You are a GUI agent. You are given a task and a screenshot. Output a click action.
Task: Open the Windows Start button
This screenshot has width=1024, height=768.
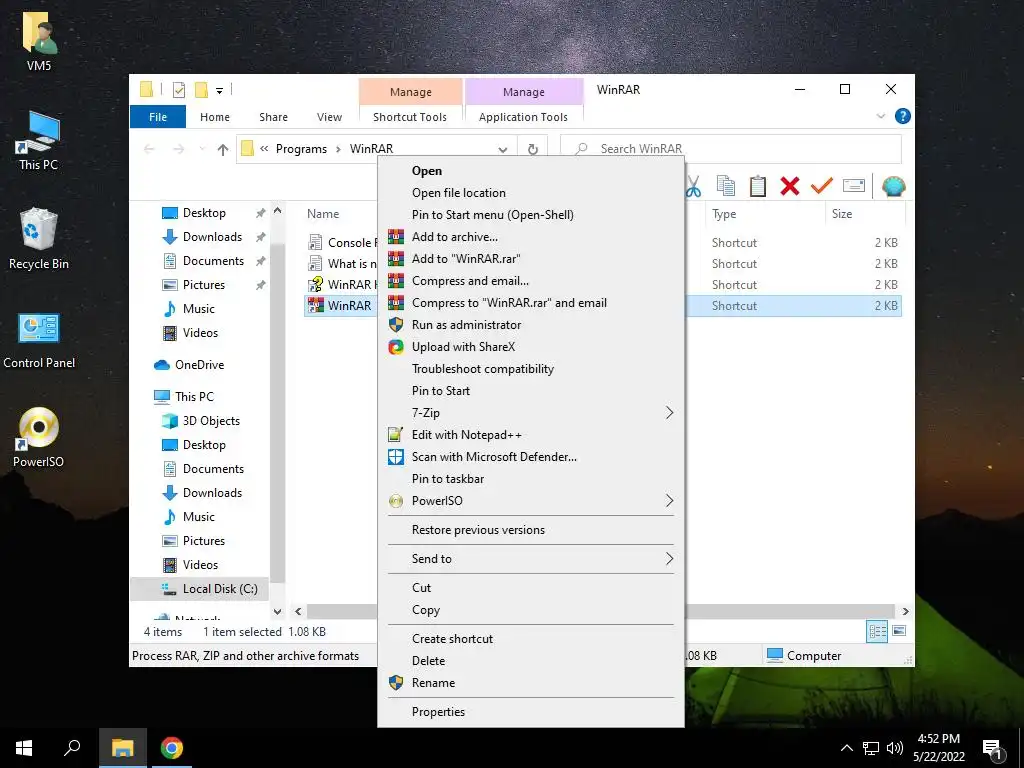tap(24, 748)
